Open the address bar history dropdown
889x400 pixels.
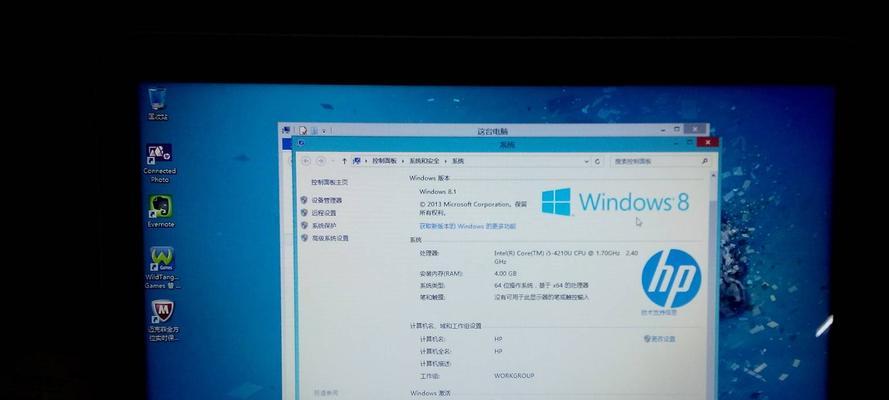pyautogui.click(x=587, y=161)
